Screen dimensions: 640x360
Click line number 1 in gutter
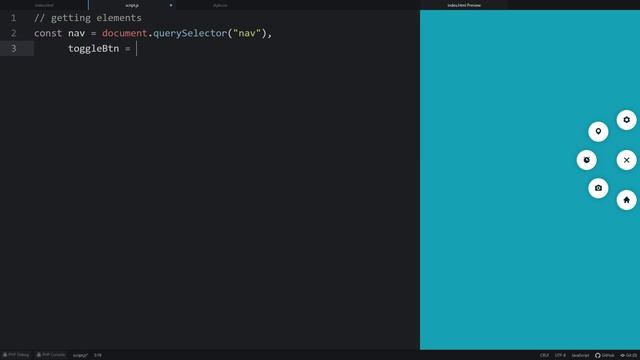tap(13, 18)
